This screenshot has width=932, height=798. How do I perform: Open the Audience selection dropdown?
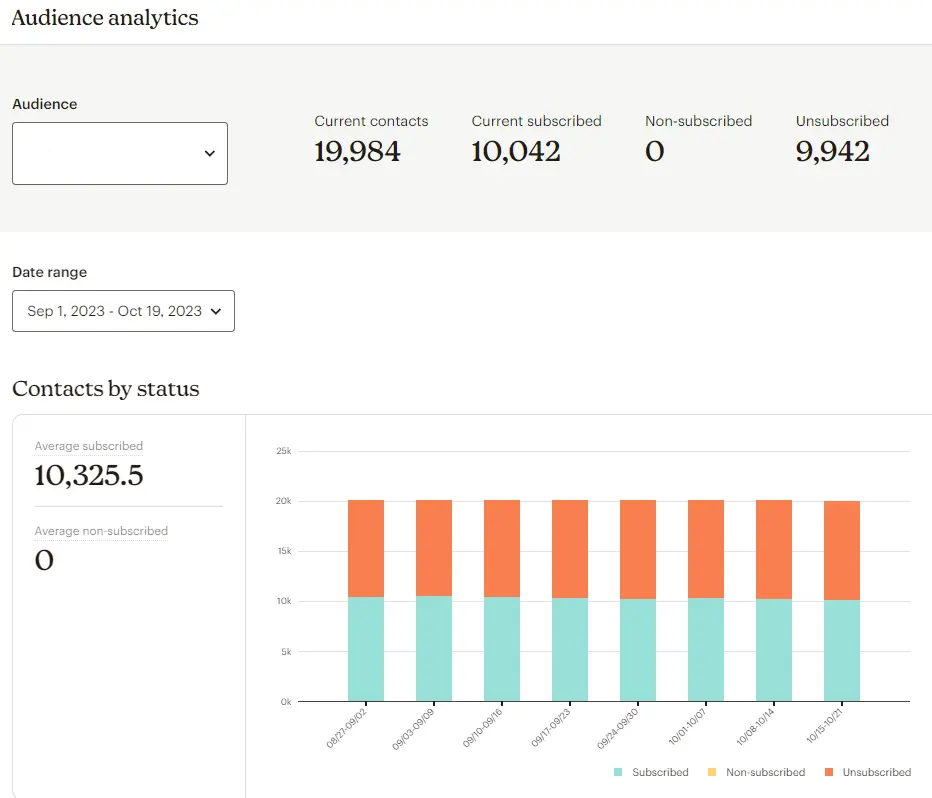click(x=120, y=153)
